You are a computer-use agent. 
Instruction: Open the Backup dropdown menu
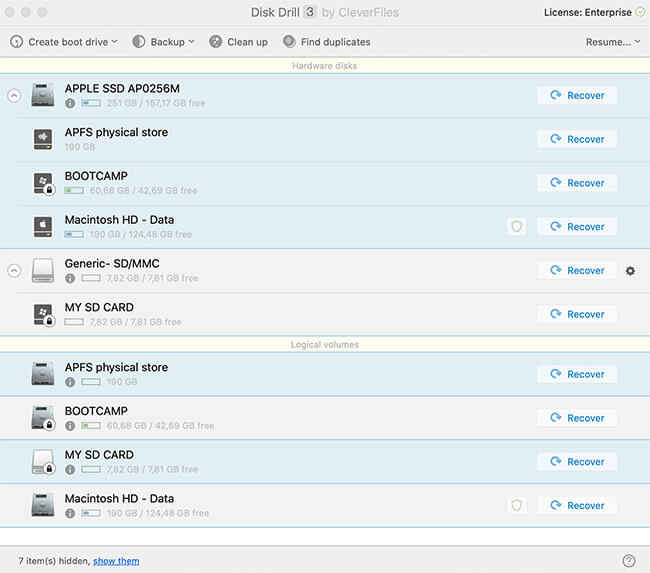tap(163, 42)
